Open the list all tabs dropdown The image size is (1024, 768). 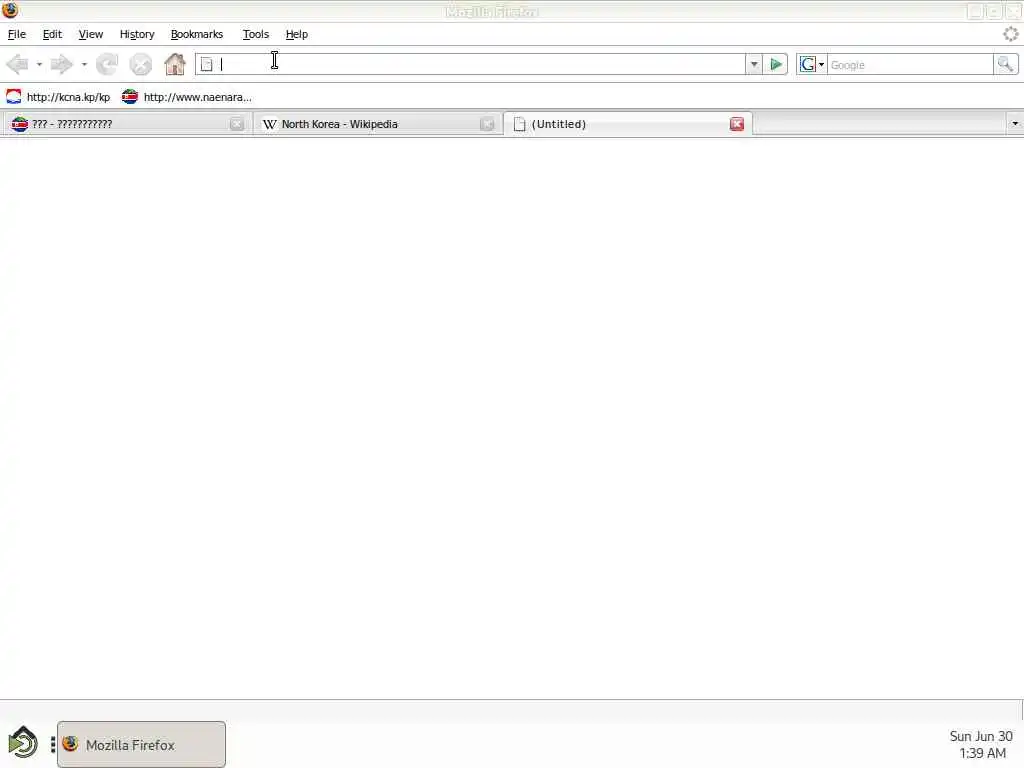1015,124
